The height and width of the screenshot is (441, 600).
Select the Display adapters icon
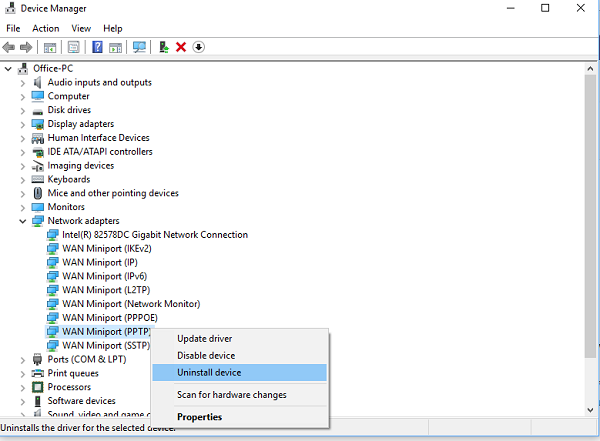38,124
